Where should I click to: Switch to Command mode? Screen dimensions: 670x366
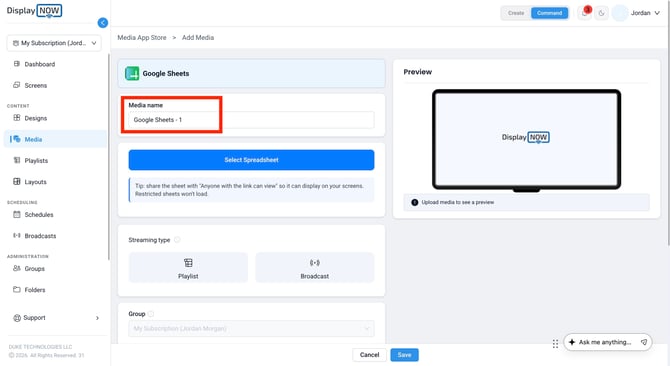(x=550, y=13)
